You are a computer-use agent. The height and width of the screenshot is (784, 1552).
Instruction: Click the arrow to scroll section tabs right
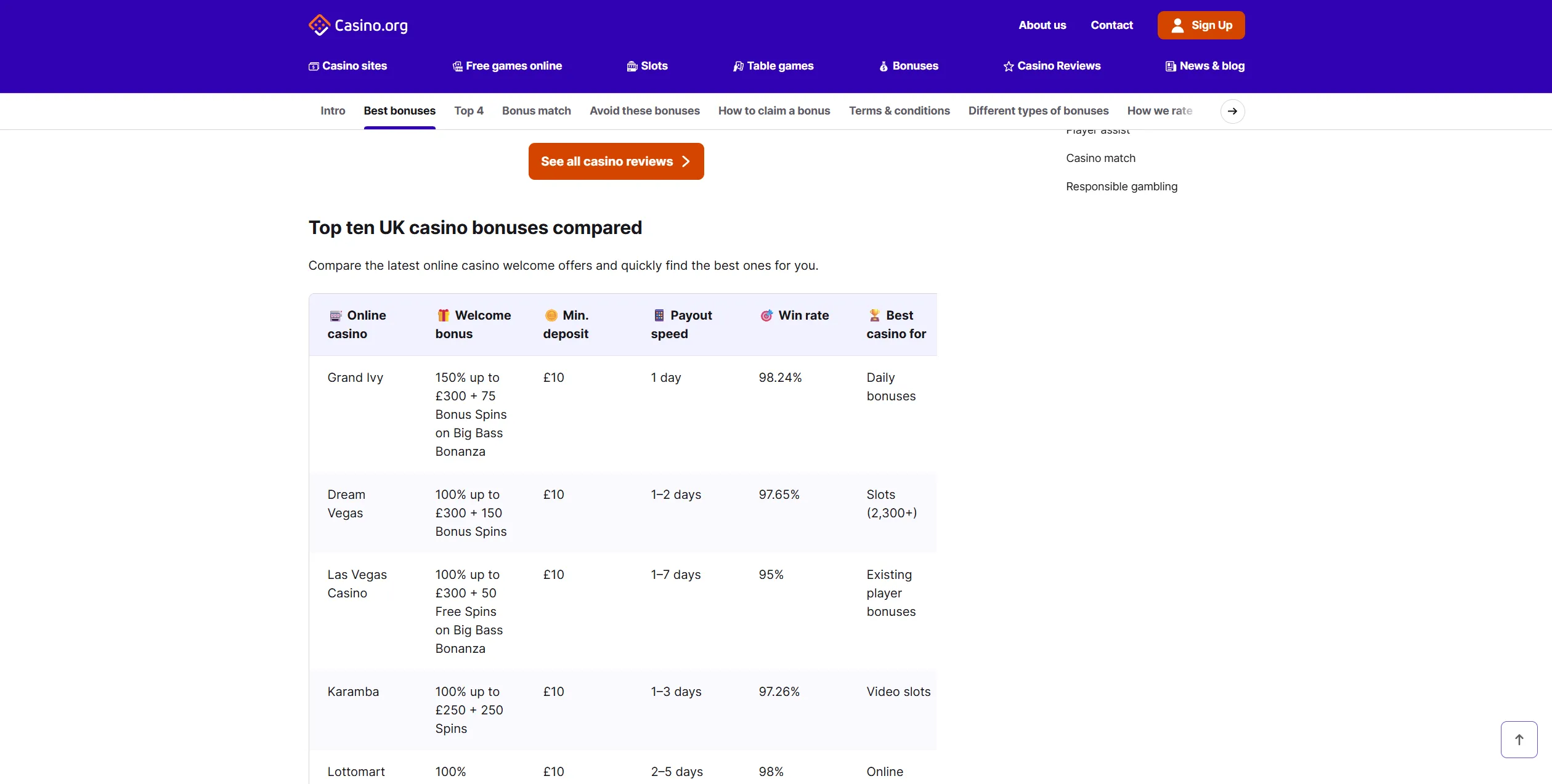coord(1232,111)
